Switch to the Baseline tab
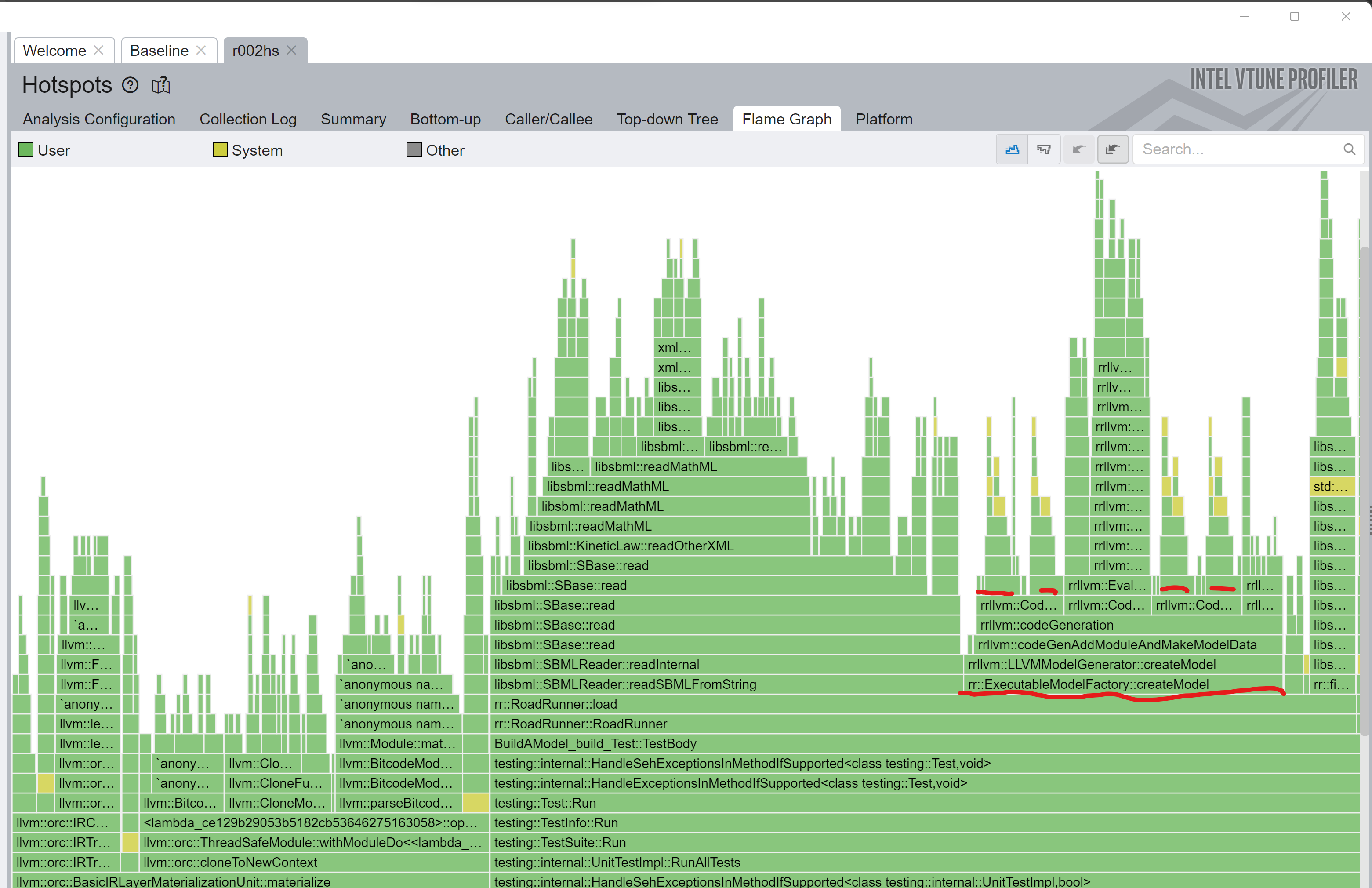Screen dimensions: 1372x888 pos(159,50)
